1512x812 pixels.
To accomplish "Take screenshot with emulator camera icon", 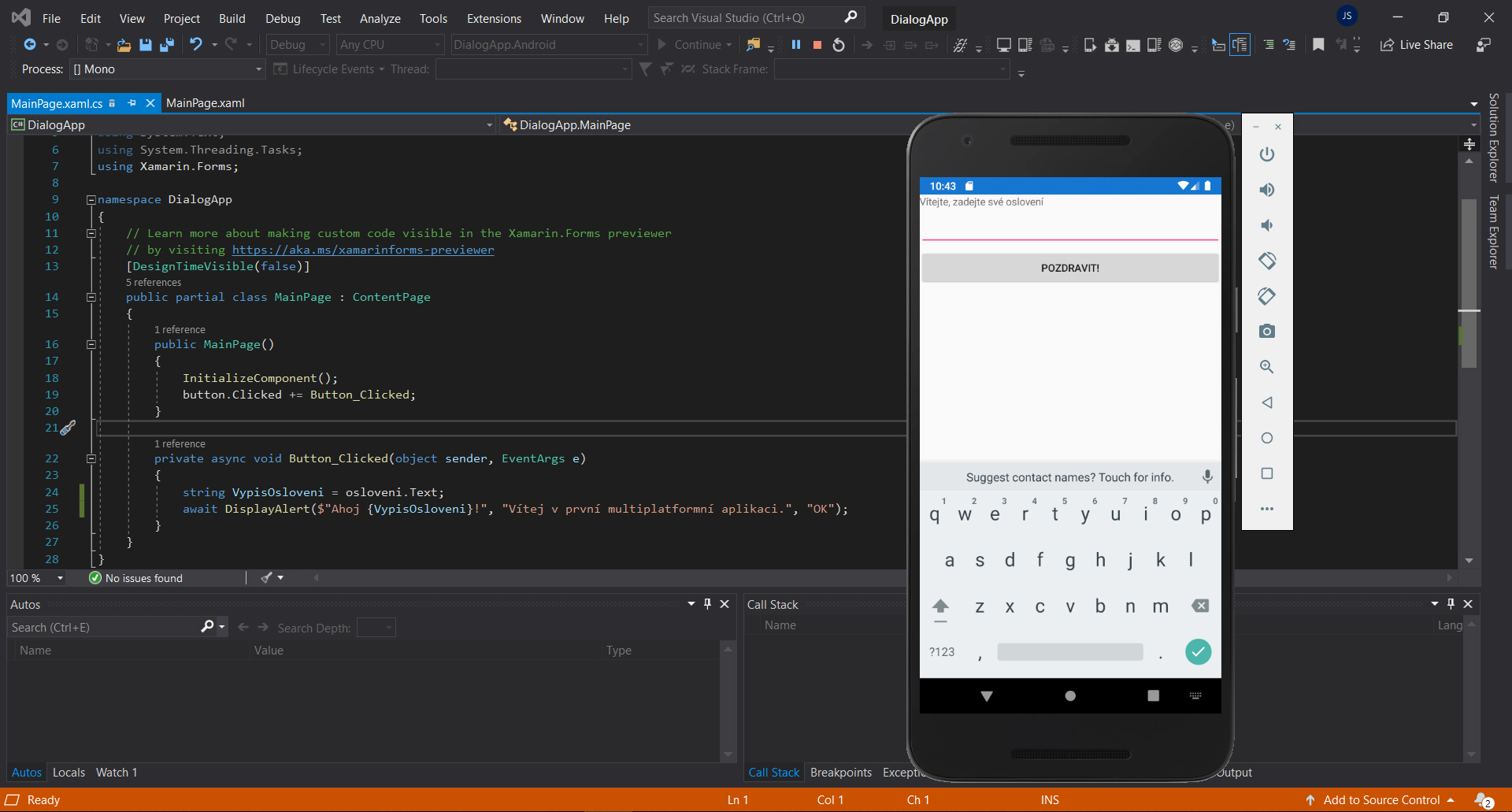I will pos(1267,331).
